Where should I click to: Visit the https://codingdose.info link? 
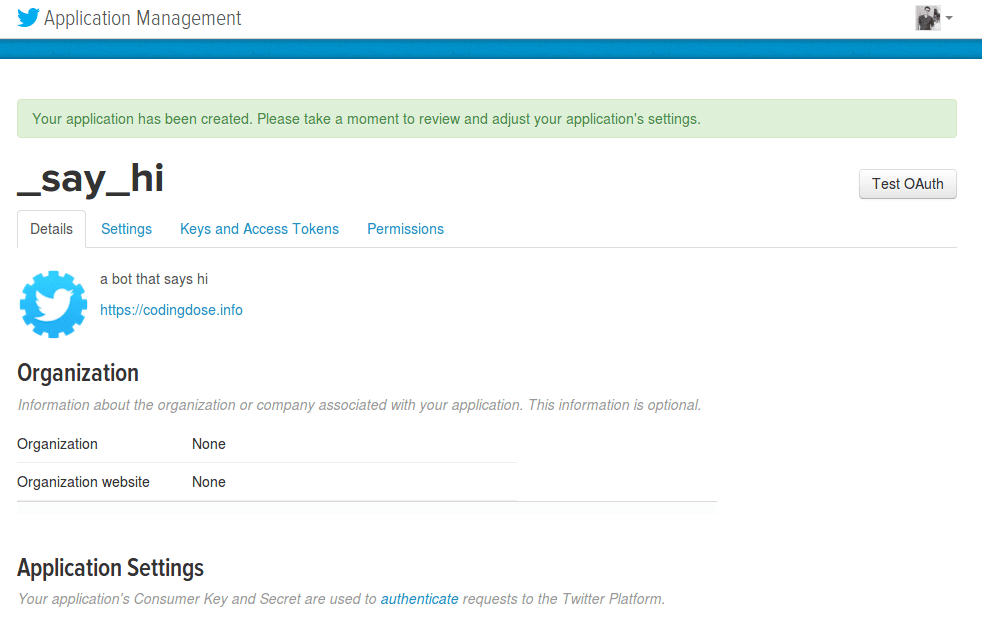tap(171, 310)
